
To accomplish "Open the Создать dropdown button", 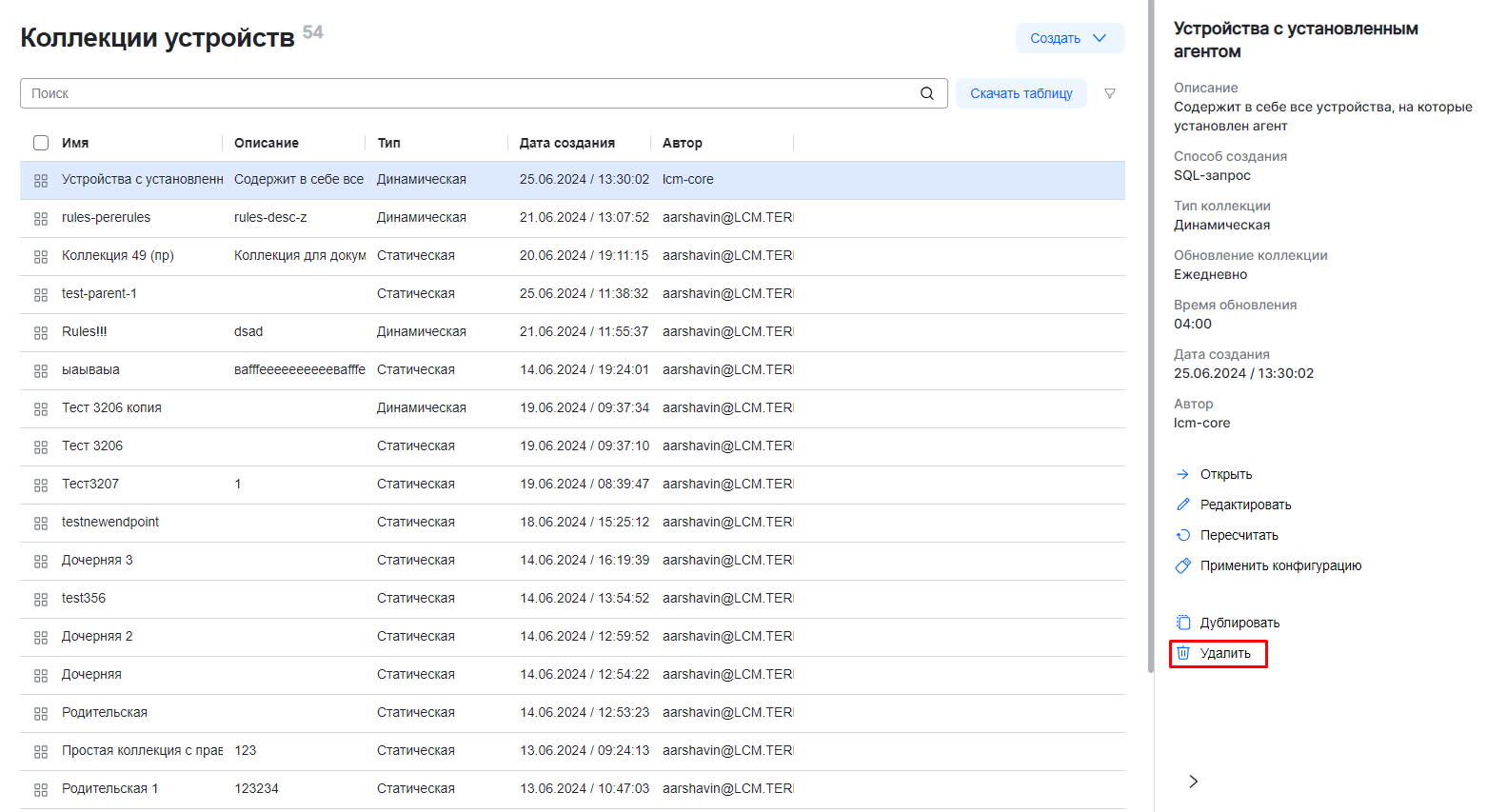I will click(1069, 38).
